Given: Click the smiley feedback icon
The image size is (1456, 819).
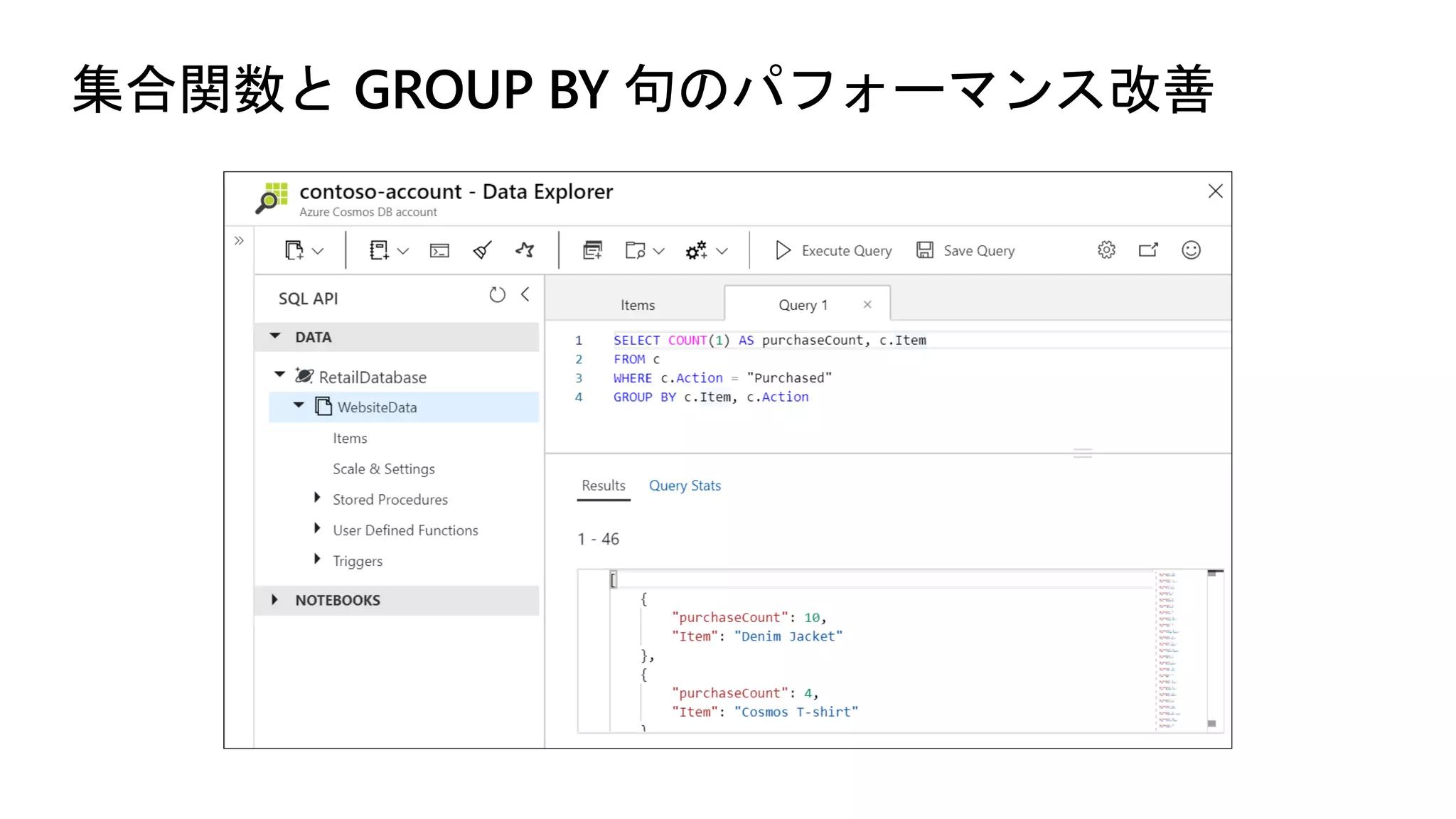Looking at the screenshot, I should click(x=1191, y=250).
